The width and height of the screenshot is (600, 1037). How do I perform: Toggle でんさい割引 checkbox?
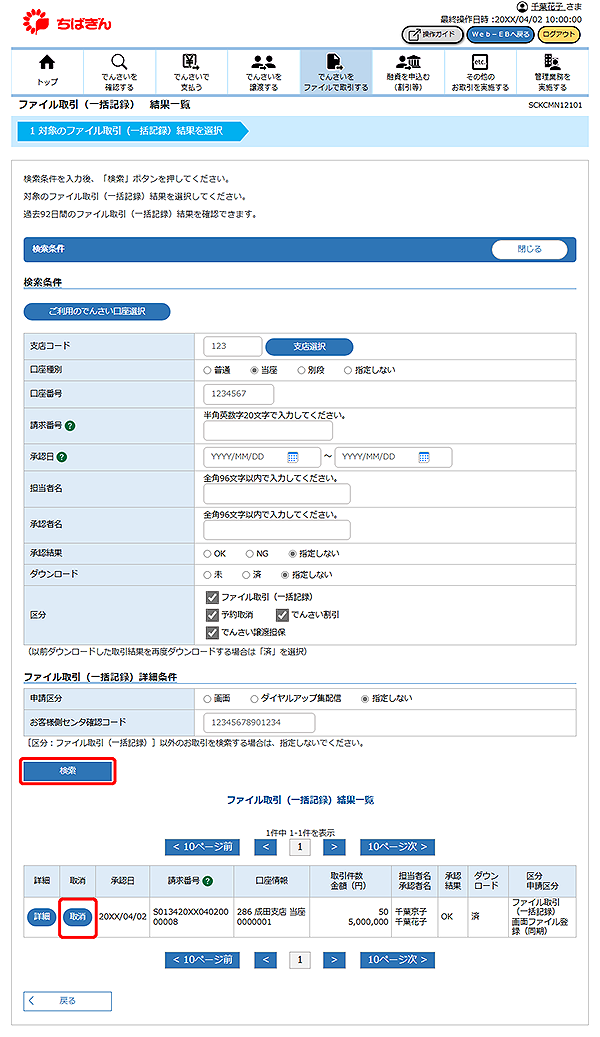282,615
